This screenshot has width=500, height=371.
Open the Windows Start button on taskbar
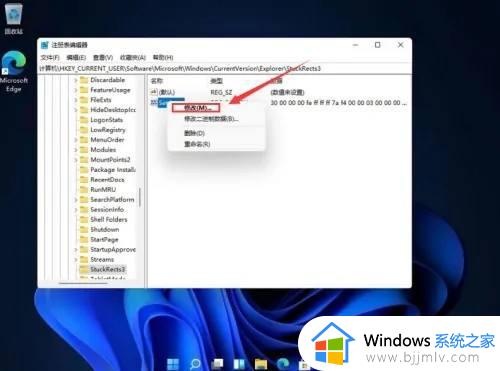pos(173,364)
